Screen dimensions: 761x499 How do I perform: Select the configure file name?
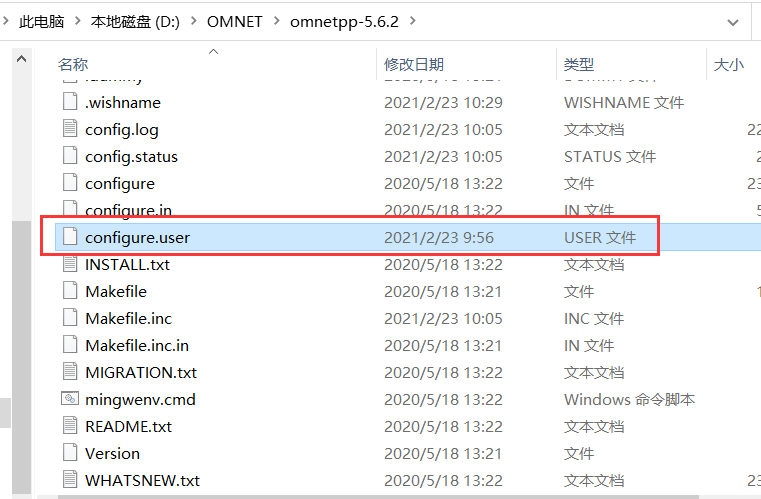click(120, 184)
